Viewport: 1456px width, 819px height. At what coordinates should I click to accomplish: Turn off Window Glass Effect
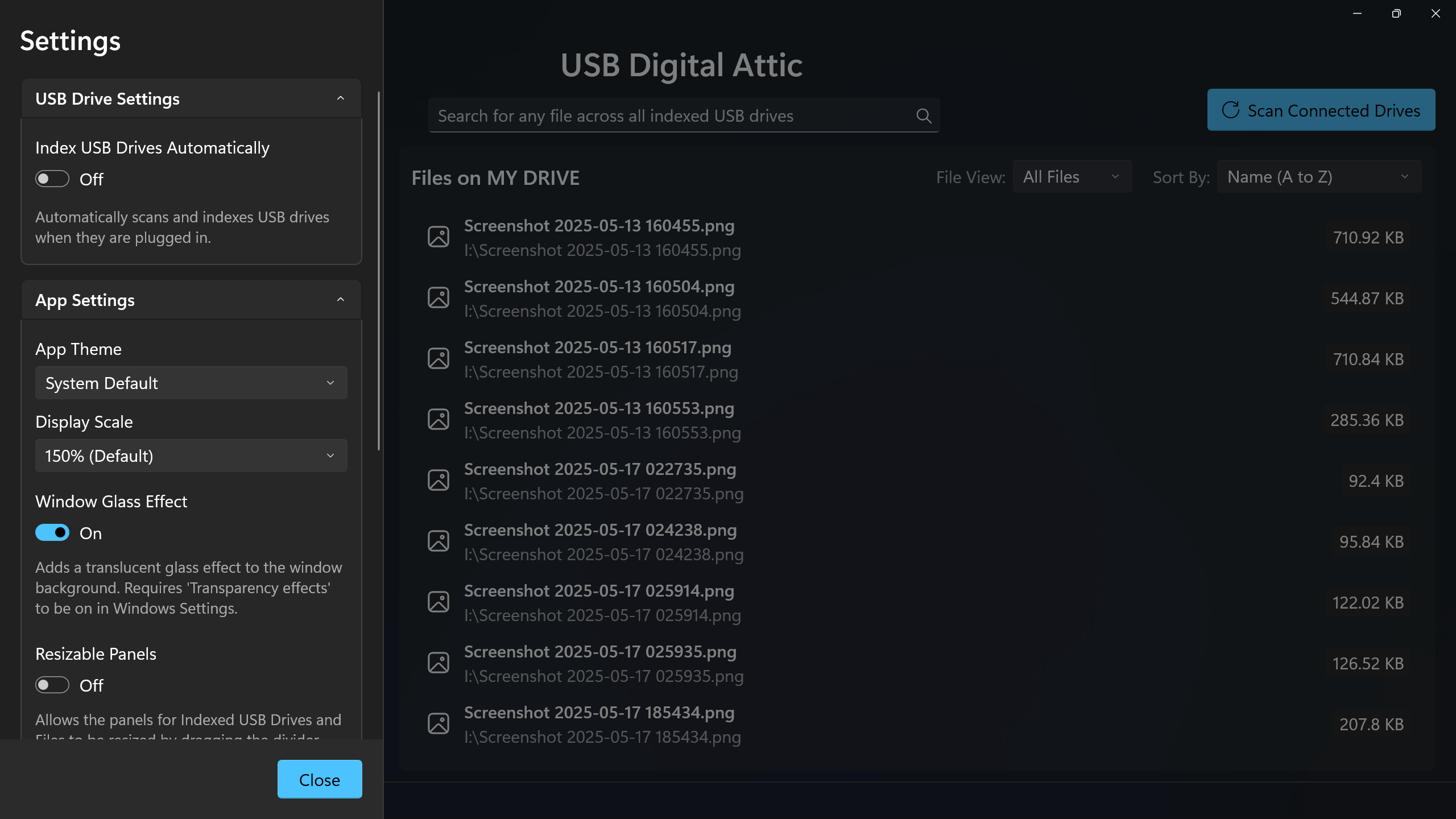click(52, 532)
